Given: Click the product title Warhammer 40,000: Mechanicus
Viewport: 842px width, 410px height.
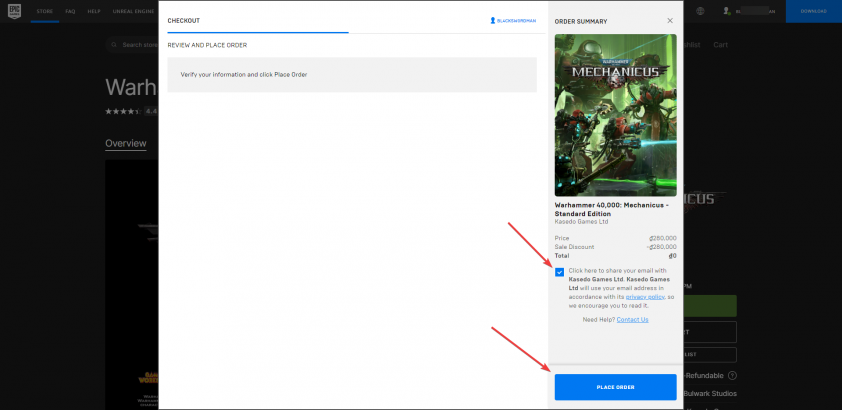Looking at the screenshot, I should click(x=611, y=209).
